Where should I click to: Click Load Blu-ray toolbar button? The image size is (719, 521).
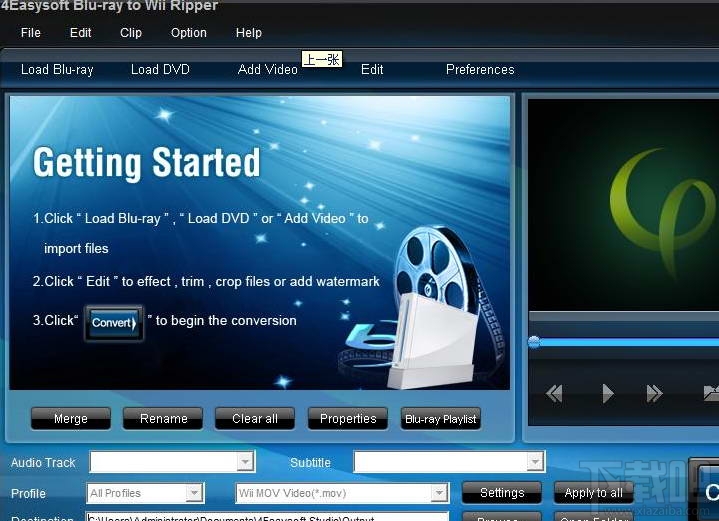click(57, 69)
